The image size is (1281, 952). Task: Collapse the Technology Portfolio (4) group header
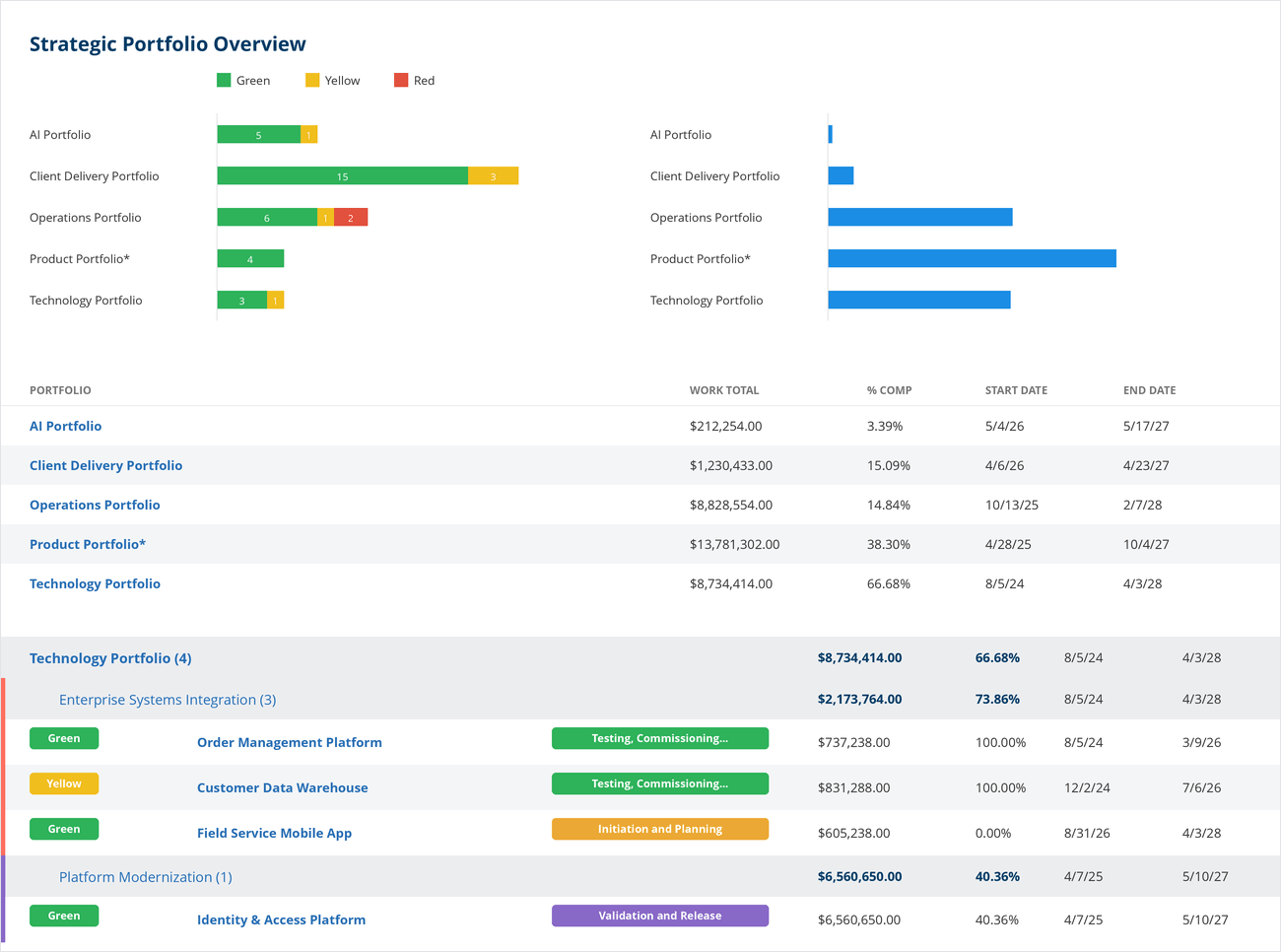[110, 658]
